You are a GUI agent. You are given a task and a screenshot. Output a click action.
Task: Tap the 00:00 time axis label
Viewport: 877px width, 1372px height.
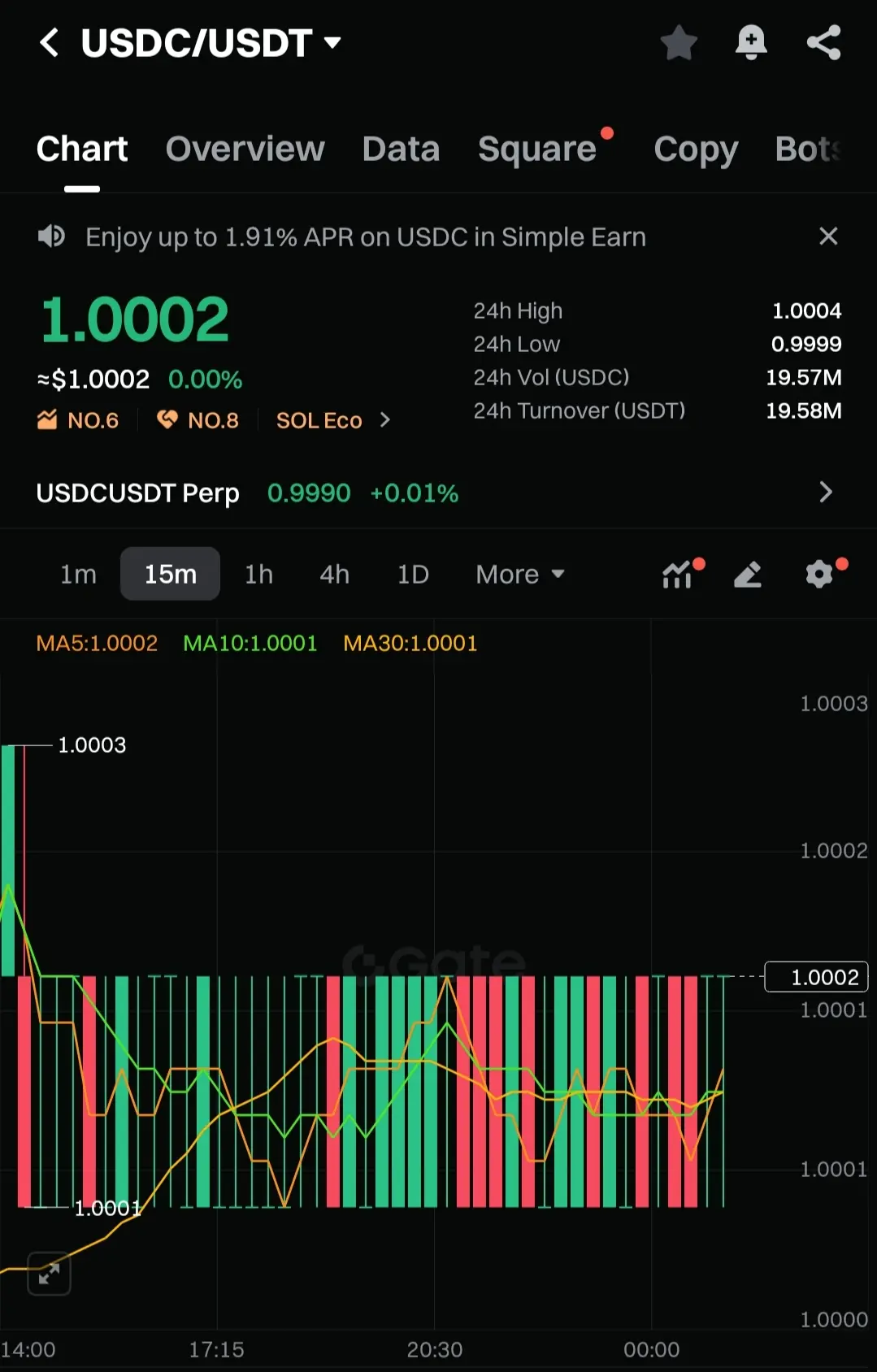[x=652, y=1350]
